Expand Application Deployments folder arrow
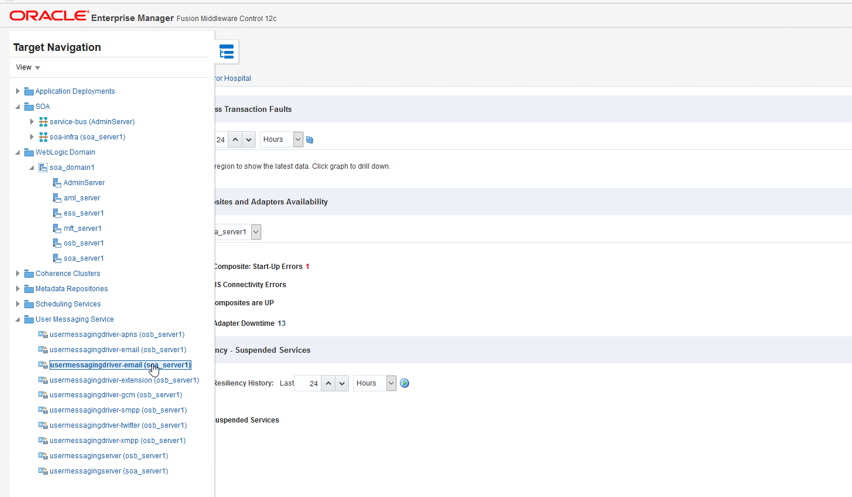This screenshot has height=497, width=852. (x=17, y=91)
